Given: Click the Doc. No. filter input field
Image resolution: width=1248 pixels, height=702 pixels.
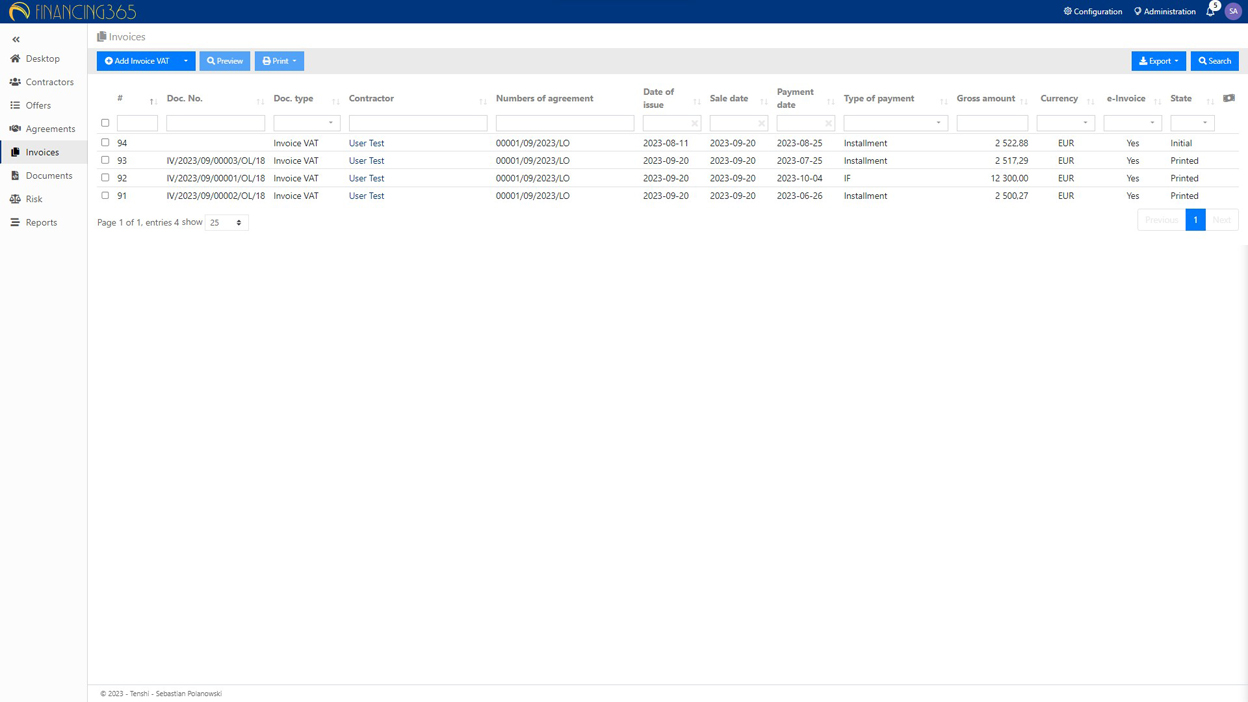Looking at the screenshot, I should [x=215, y=123].
